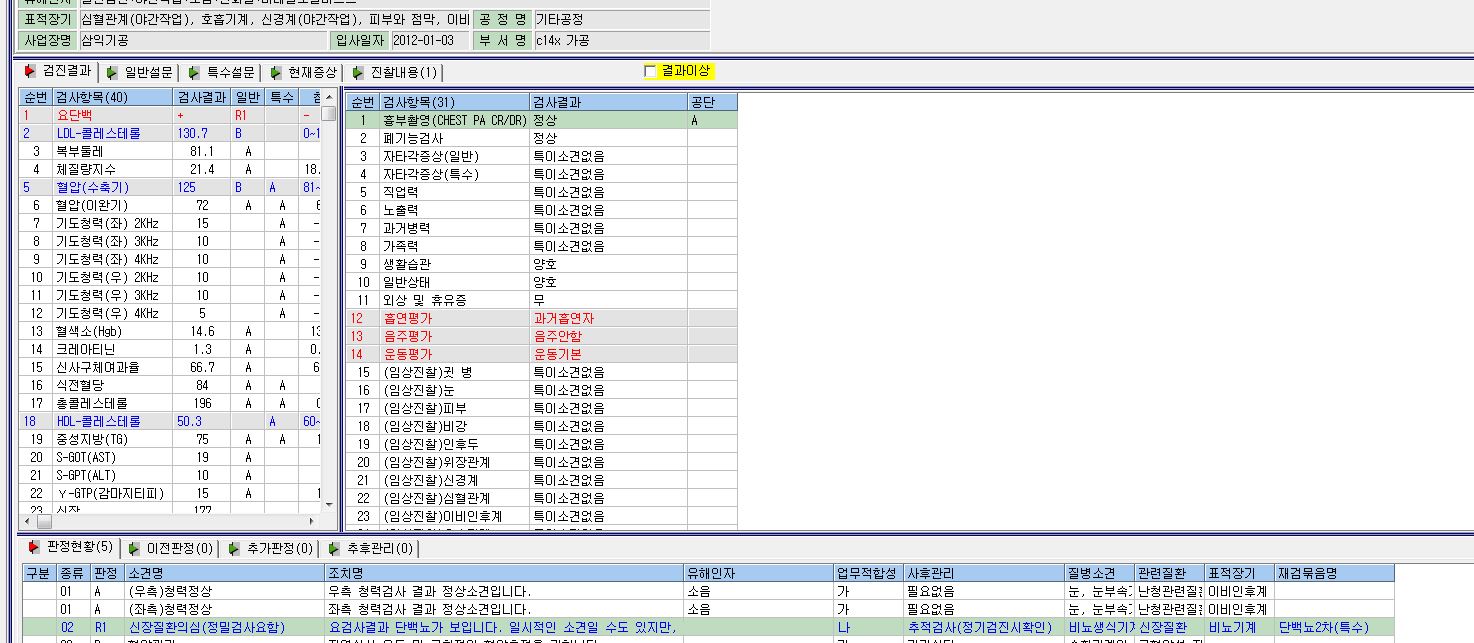Viewport: 1474px width, 643px height.
Task: Click the green arrow icon beside 현재증상
Action: pyautogui.click(x=276, y=72)
